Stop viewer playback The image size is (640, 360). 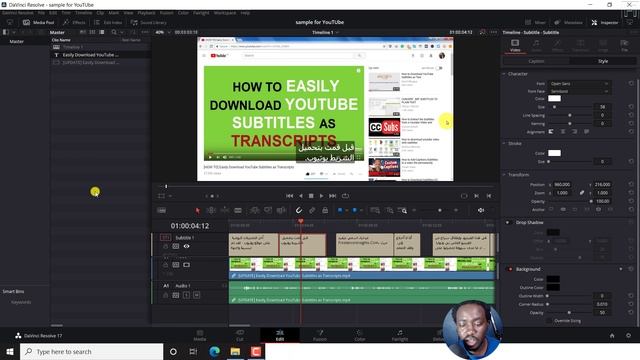[x=311, y=196]
